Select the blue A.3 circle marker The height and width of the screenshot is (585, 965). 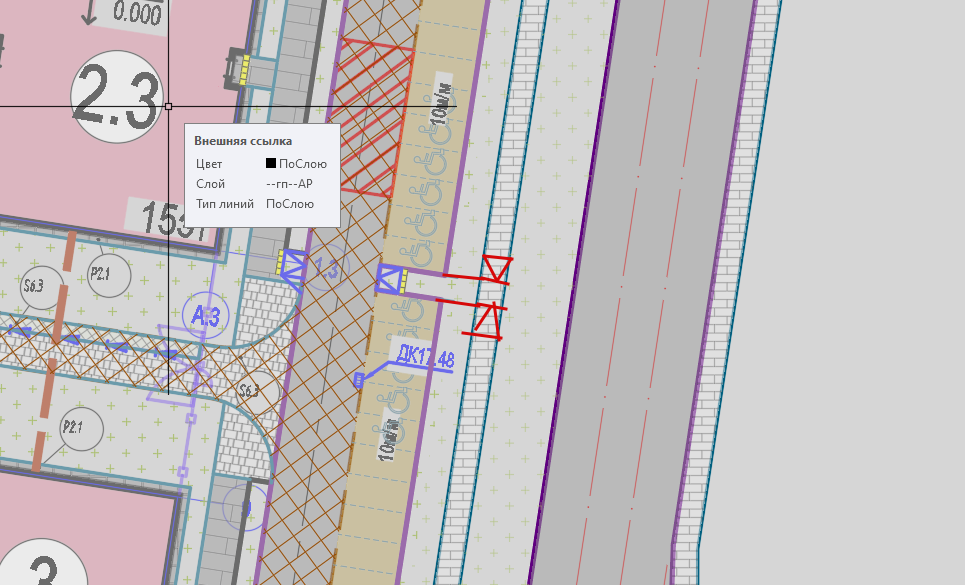206,315
